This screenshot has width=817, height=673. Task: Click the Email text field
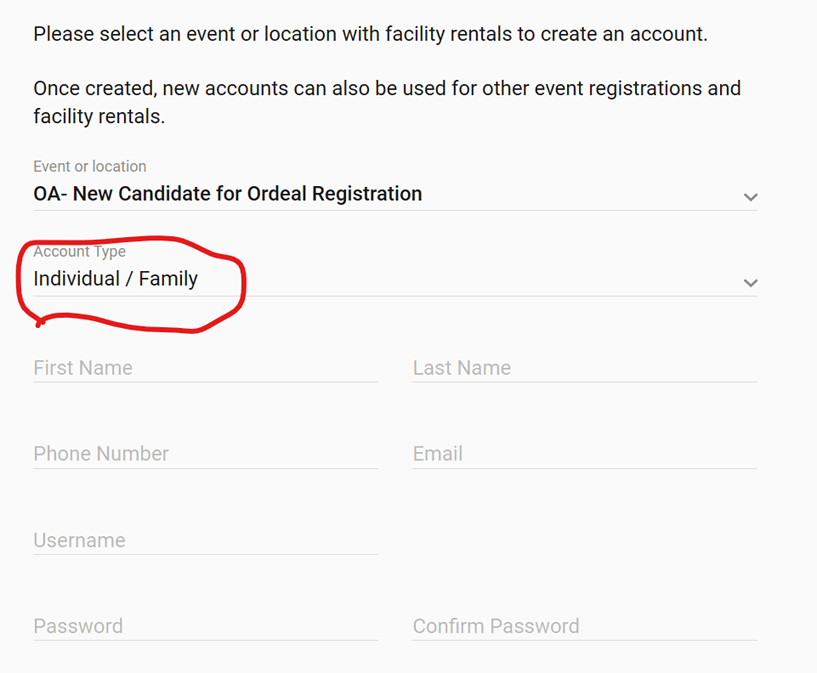click(x=584, y=454)
